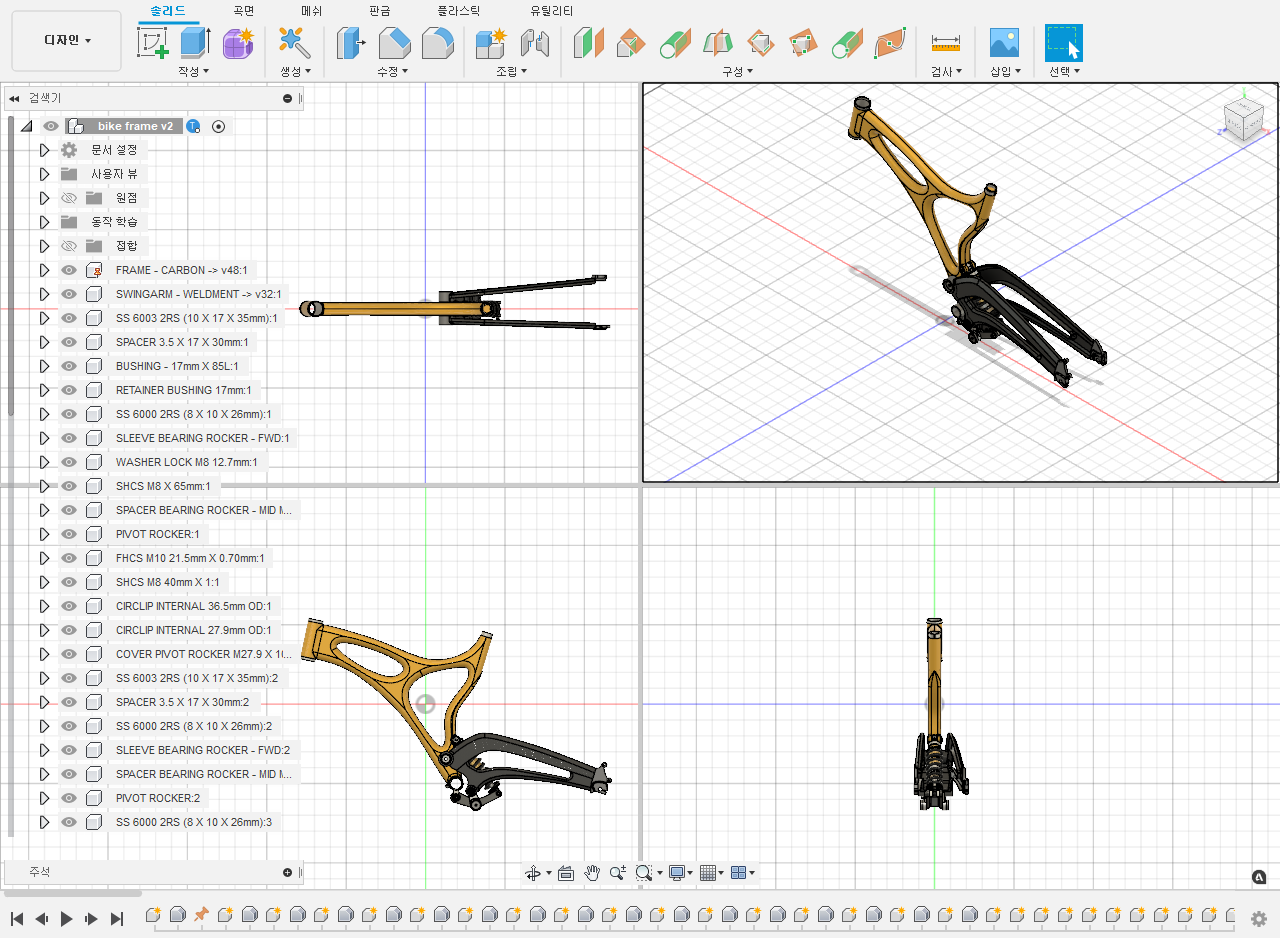
Task: Open the 디자인 workspace dropdown
Action: coord(67,41)
